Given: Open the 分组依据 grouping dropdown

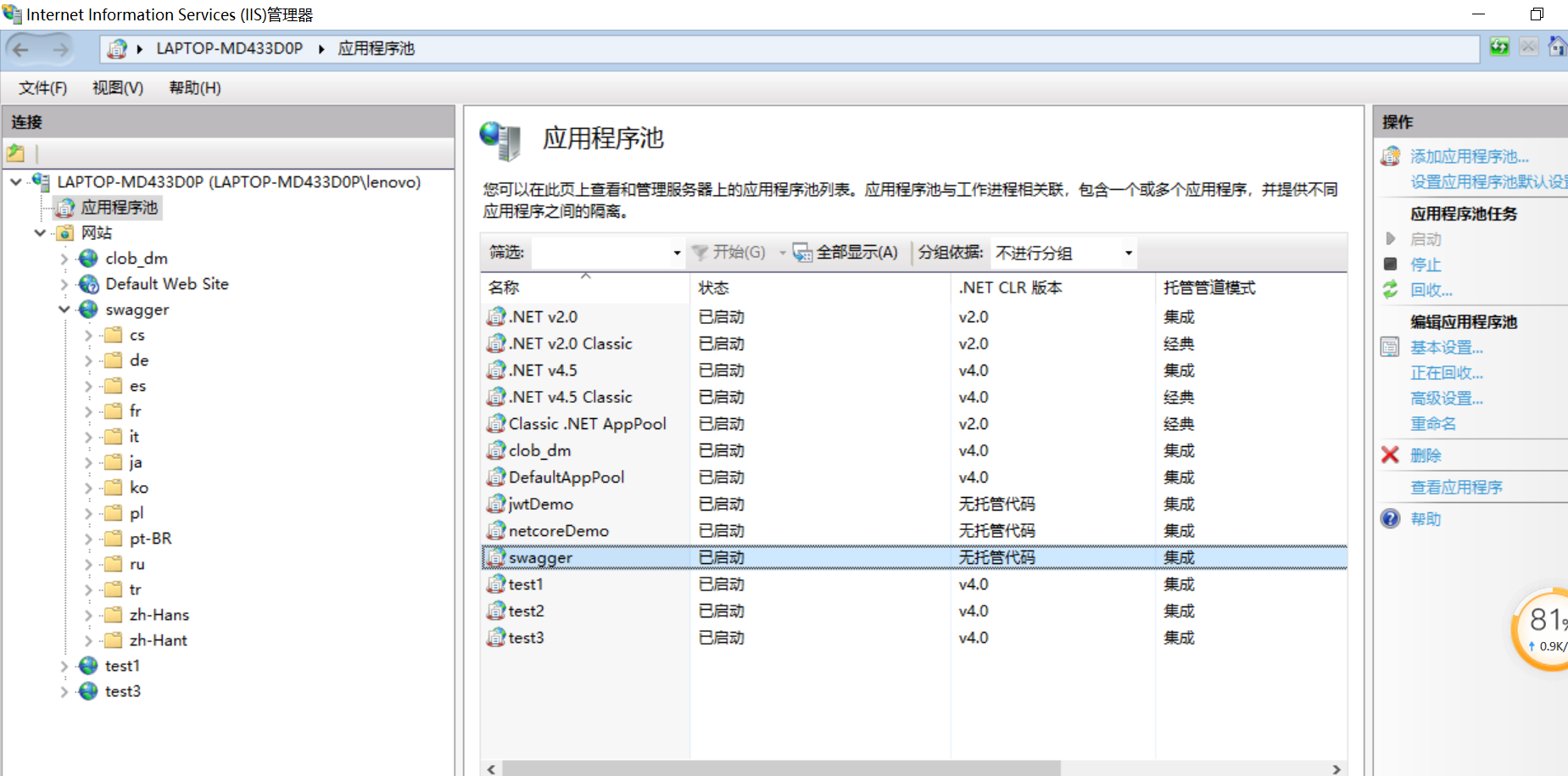Looking at the screenshot, I should (x=1129, y=253).
